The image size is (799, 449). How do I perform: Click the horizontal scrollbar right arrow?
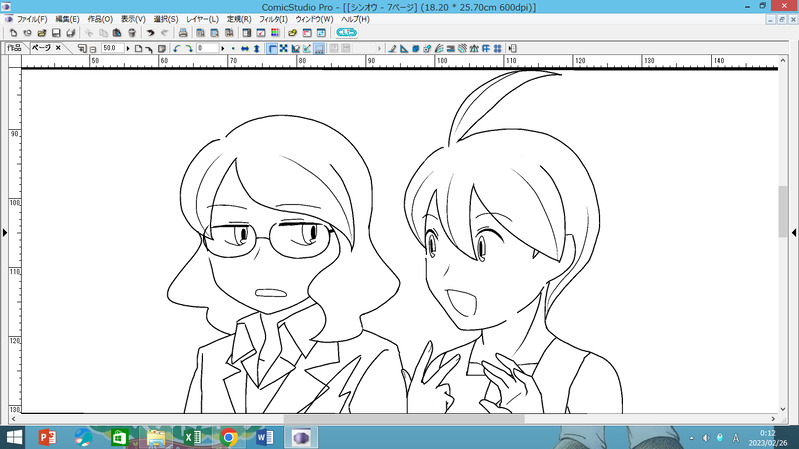pyautogui.click(x=773, y=419)
